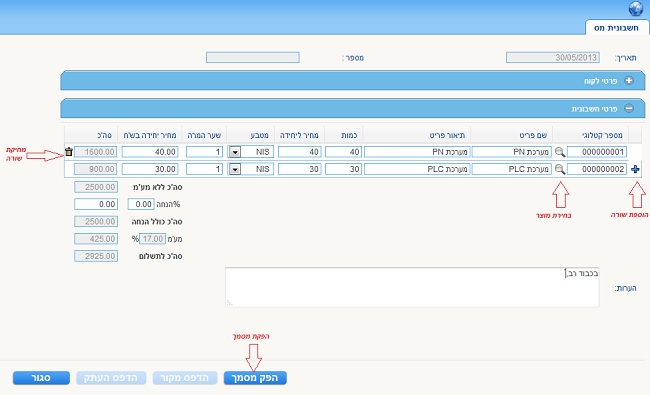Screen dimensions: 650x395
Task: Click total to pay field 2925.00
Action: (96, 256)
